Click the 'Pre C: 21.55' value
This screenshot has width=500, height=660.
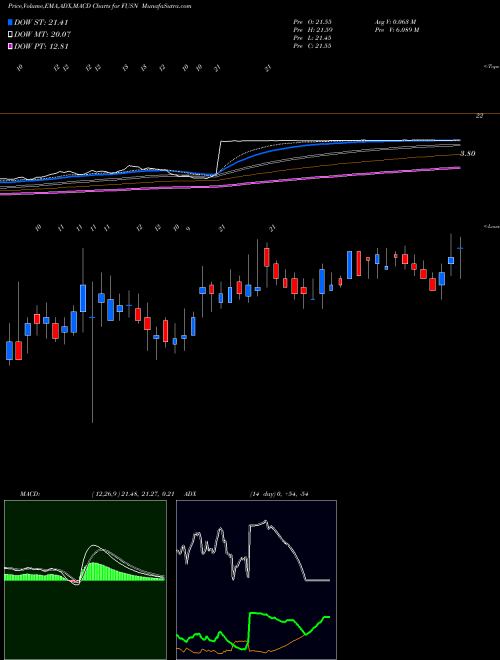click(312, 46)
